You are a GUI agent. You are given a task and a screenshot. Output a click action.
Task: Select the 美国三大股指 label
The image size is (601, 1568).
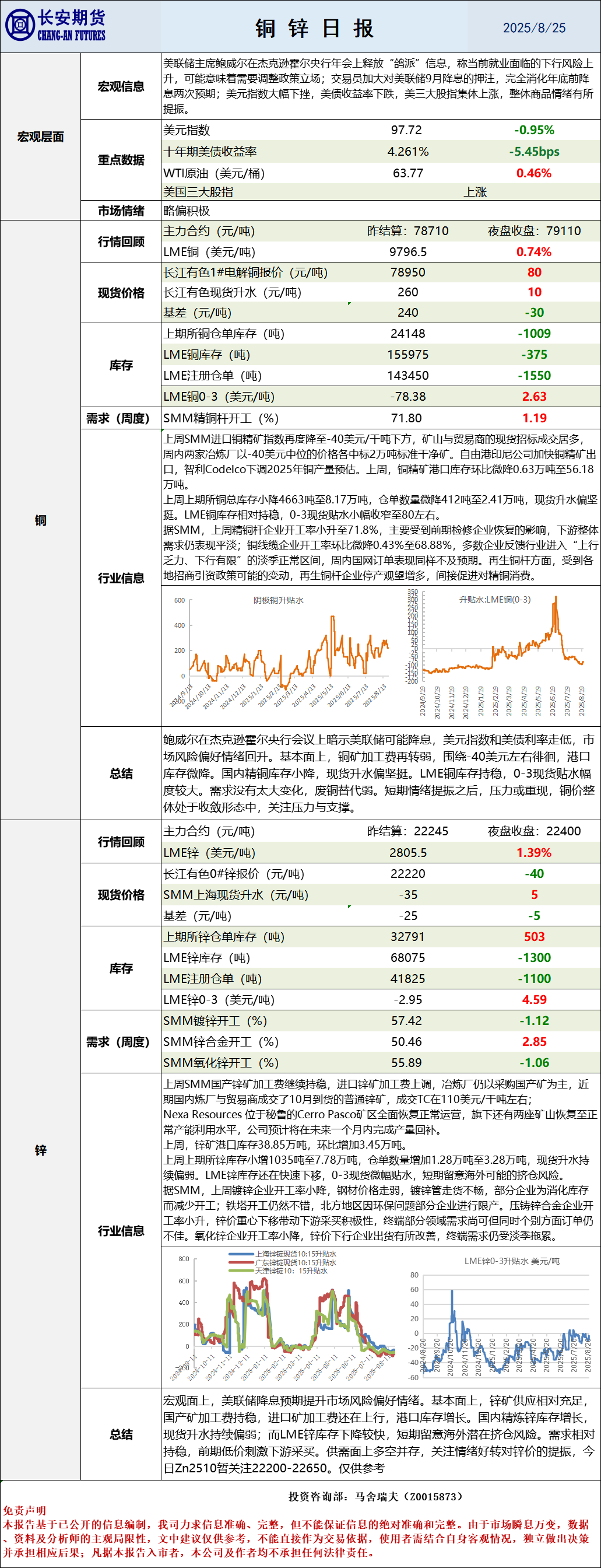198,192
